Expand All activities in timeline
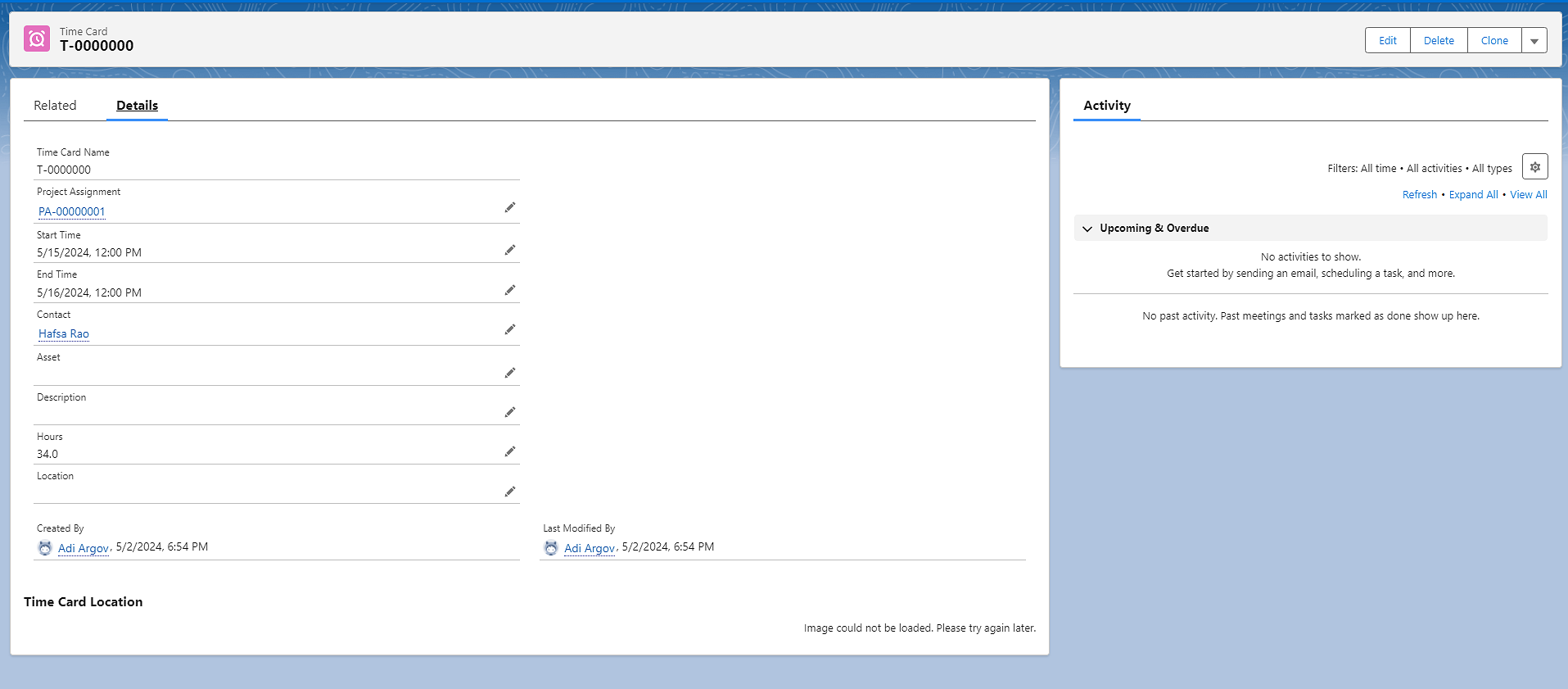The width and height of the screenshot is (1568, 689). [1473, 195]
